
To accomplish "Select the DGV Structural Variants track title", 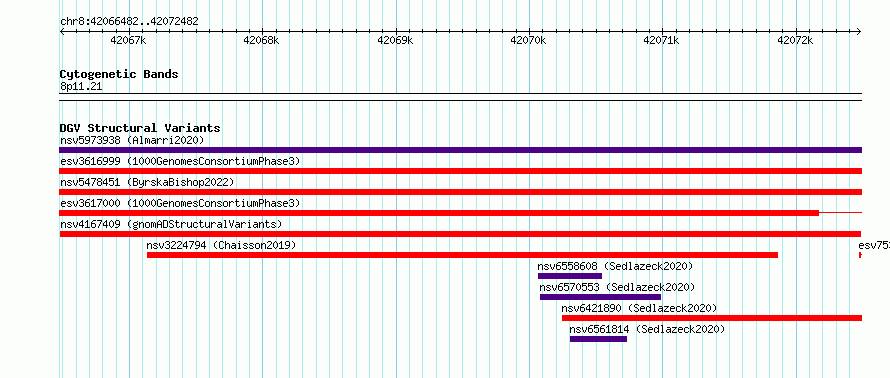I will pyautogui.click(x=140, y=128).
